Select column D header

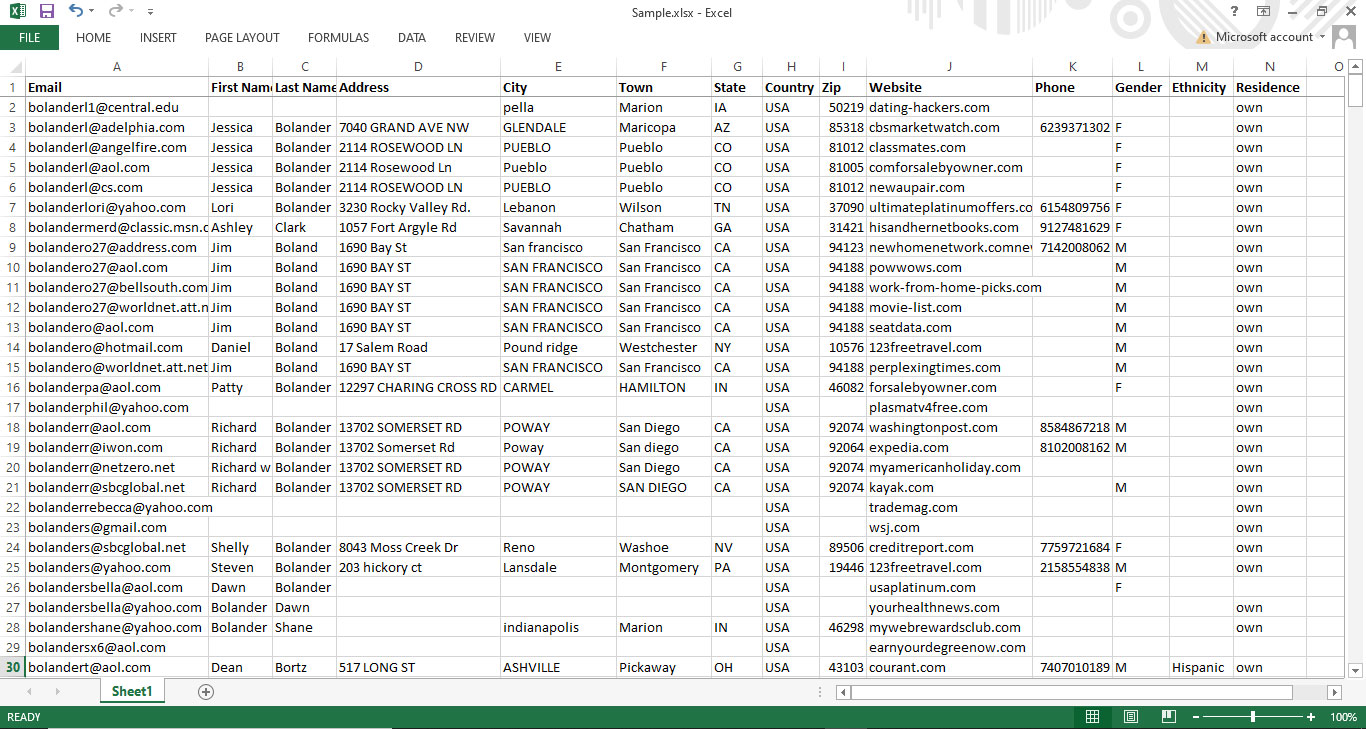point(418,67)
